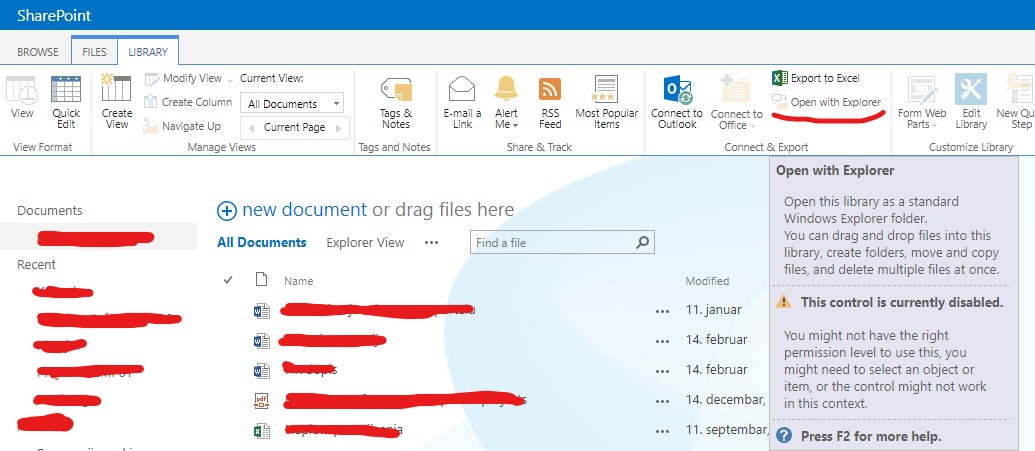This screenshot has width=1035, height=451.
Task: Switch to the BROWSE ribbon tab
Action: click(x=38, y=52)
